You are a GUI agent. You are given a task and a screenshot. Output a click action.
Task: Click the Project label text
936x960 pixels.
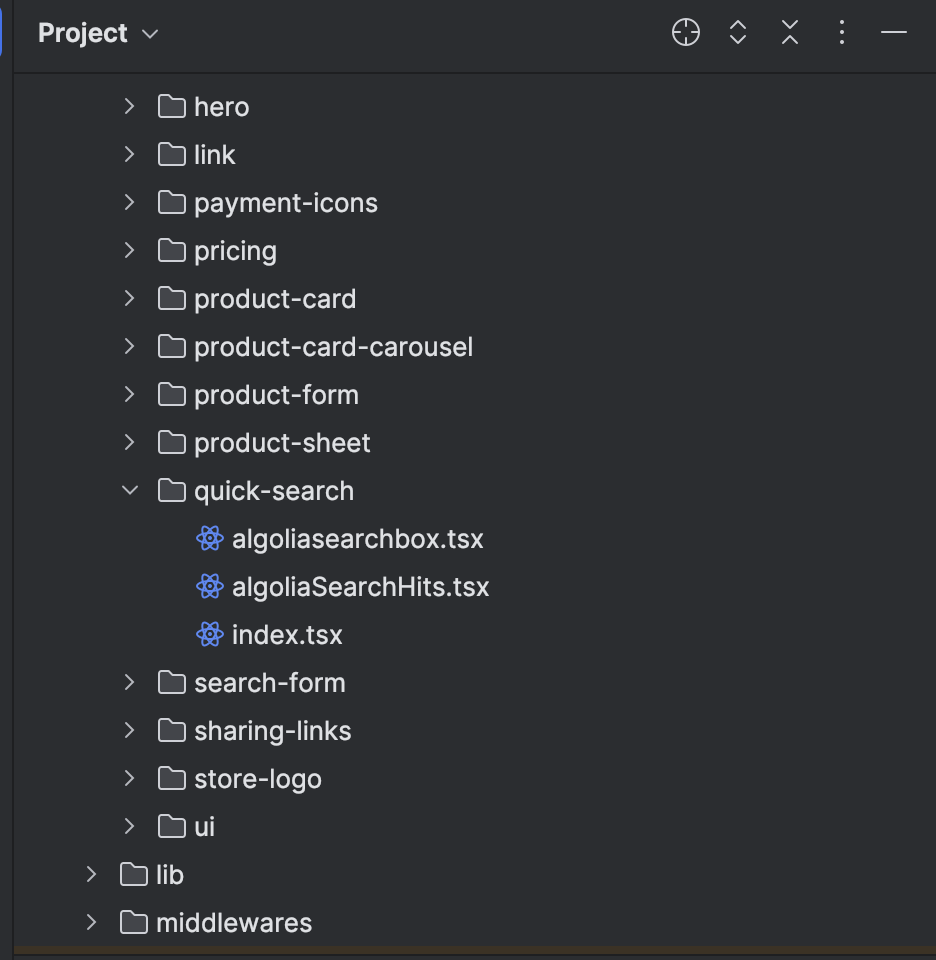pyautogui.click(x=84, y=33)
